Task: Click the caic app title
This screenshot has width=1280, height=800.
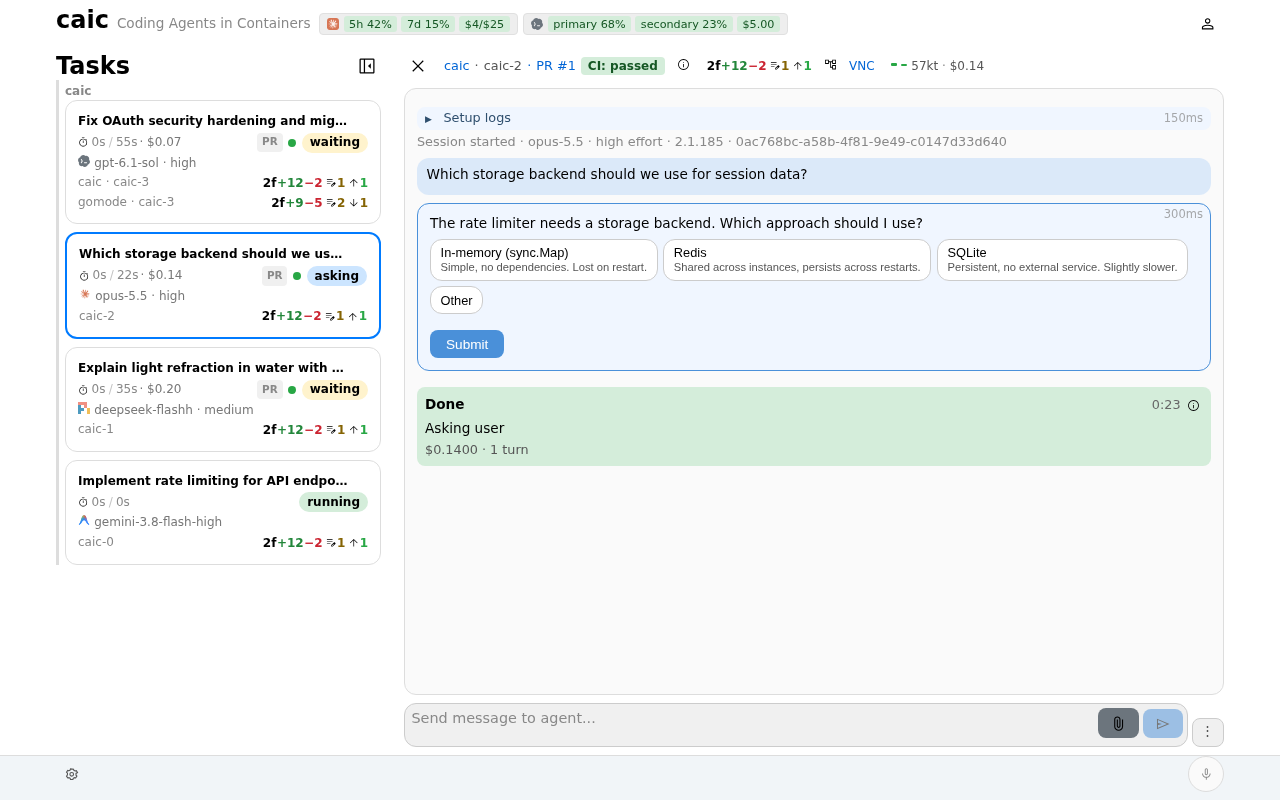Action: 82,20
